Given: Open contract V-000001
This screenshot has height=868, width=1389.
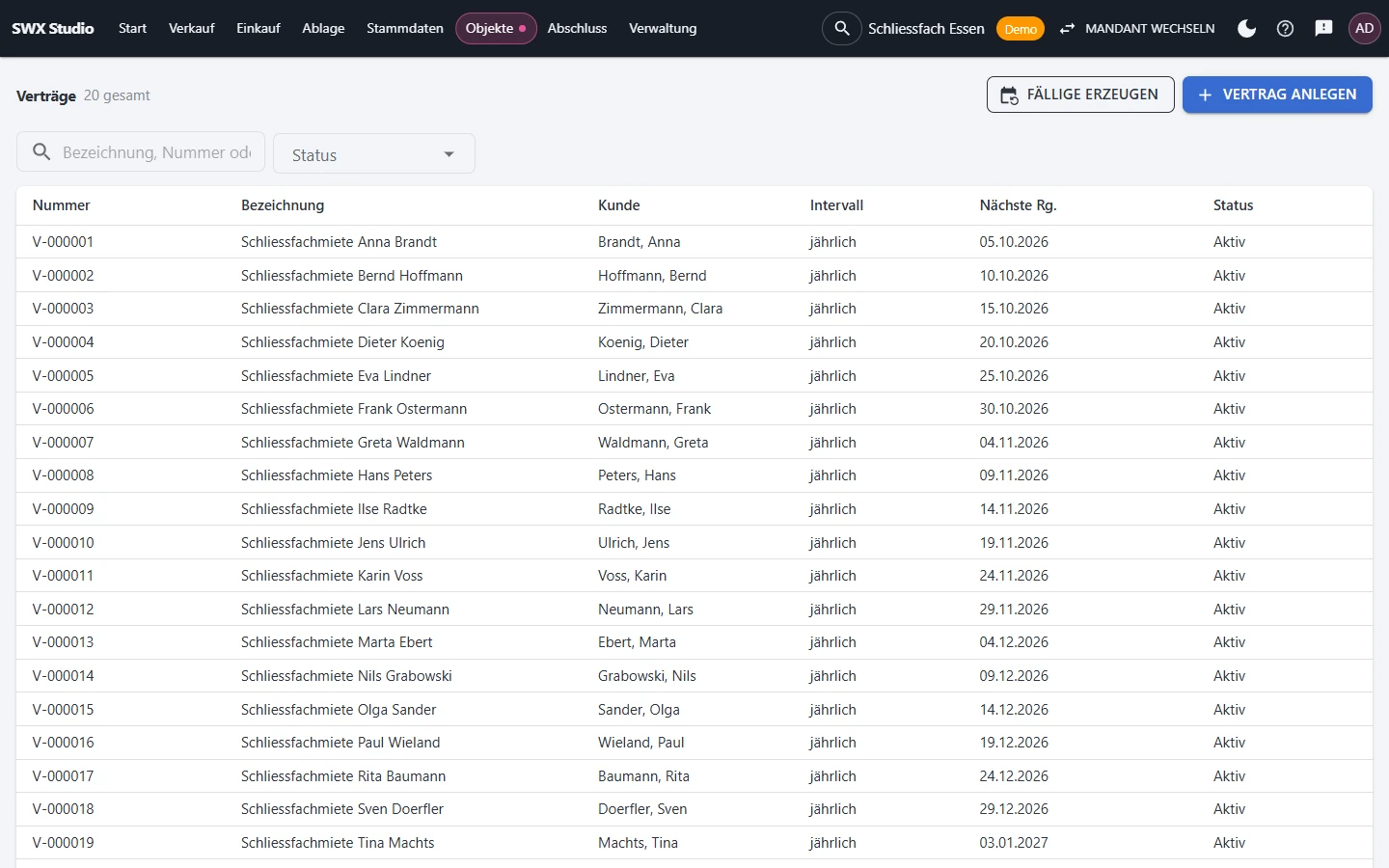Looking at the screenshot, I should tap(63, 242).
